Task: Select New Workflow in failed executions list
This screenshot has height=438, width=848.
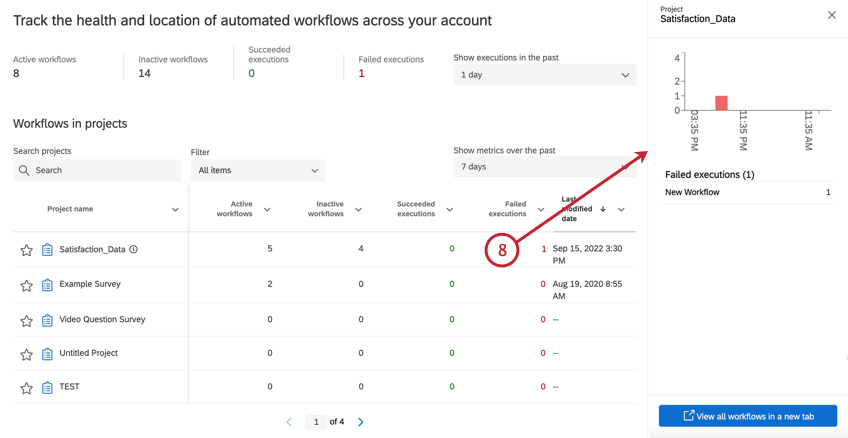Action: click(692, 192)
